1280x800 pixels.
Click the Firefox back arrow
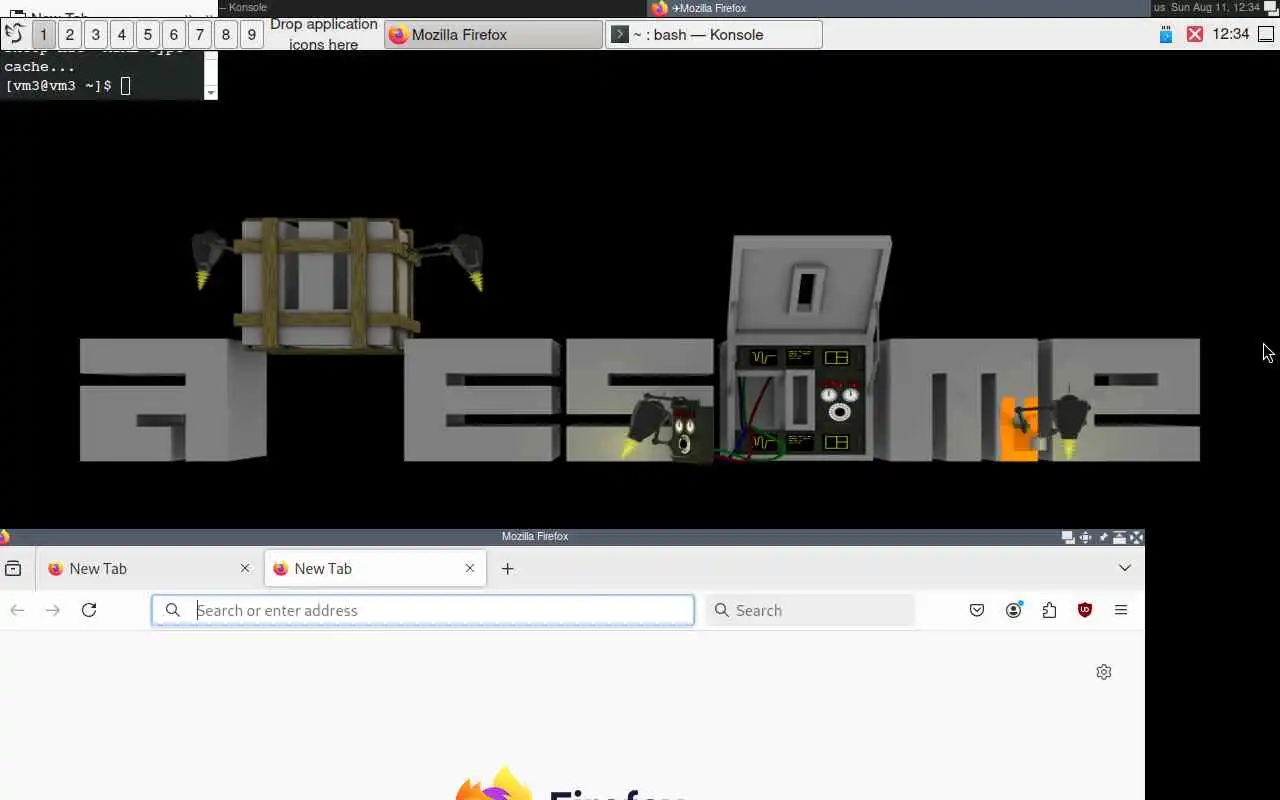click(x=17, y=610)
